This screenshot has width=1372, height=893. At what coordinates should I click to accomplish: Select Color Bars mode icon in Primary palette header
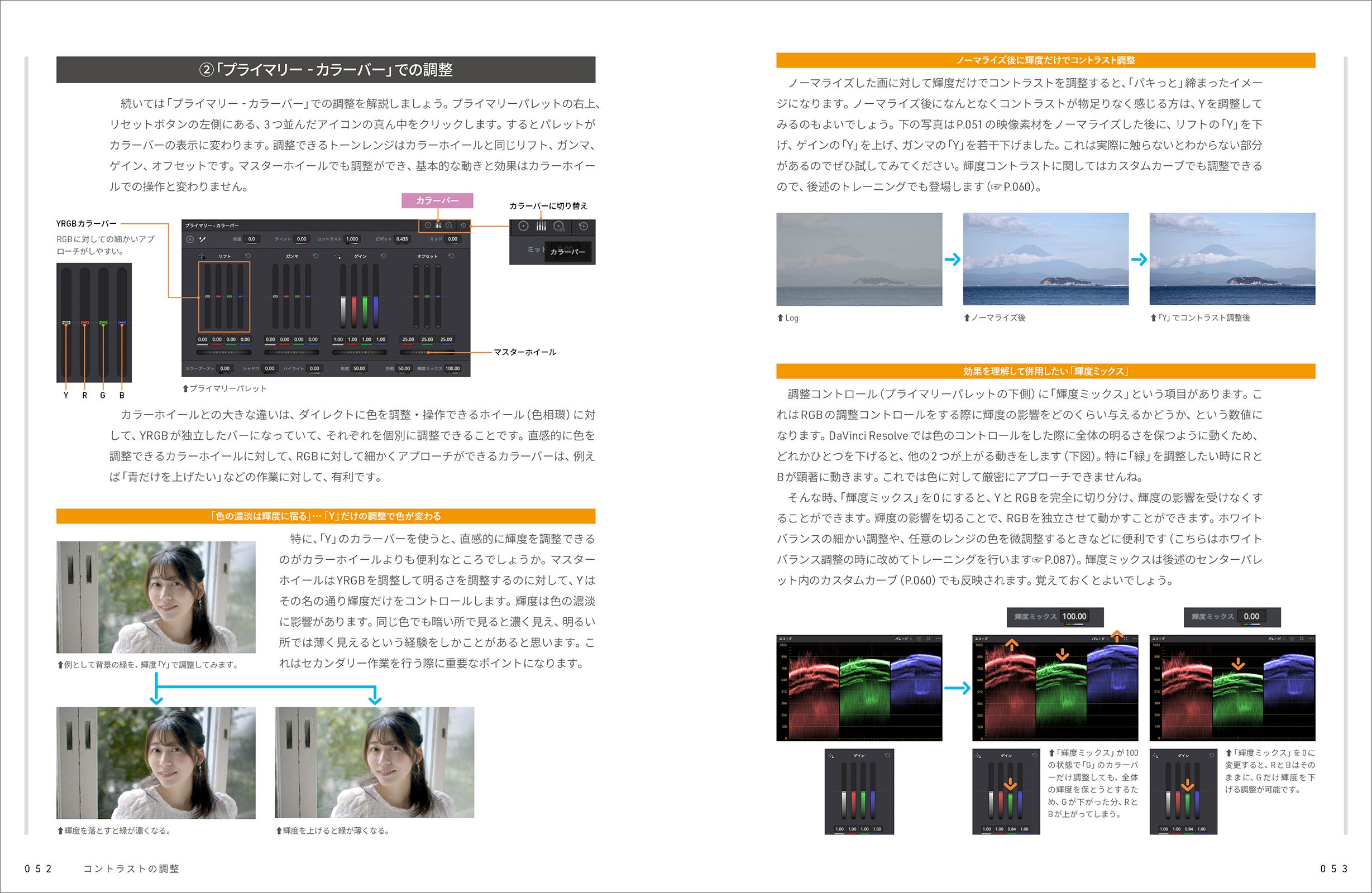coord(438,225)
